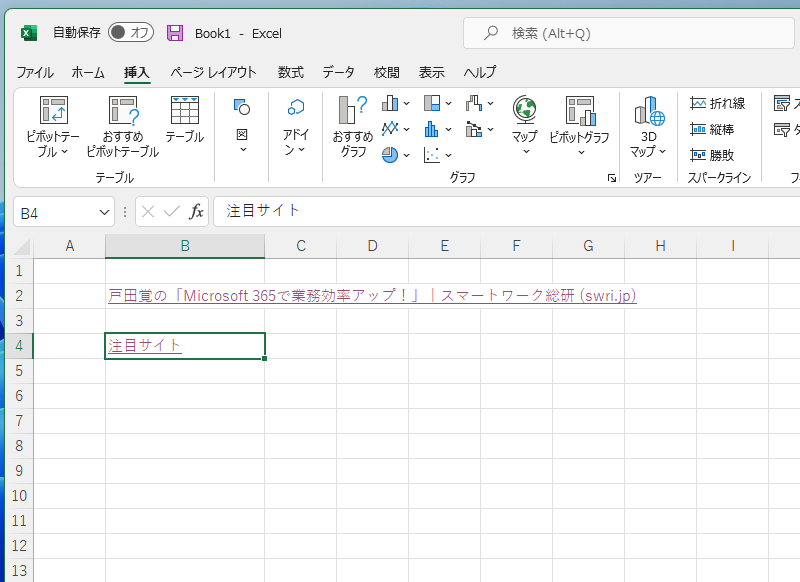Click the search box 検索 (Alt+Q)
Viewport: 800px width, 582px height.
tap(629, 33)
